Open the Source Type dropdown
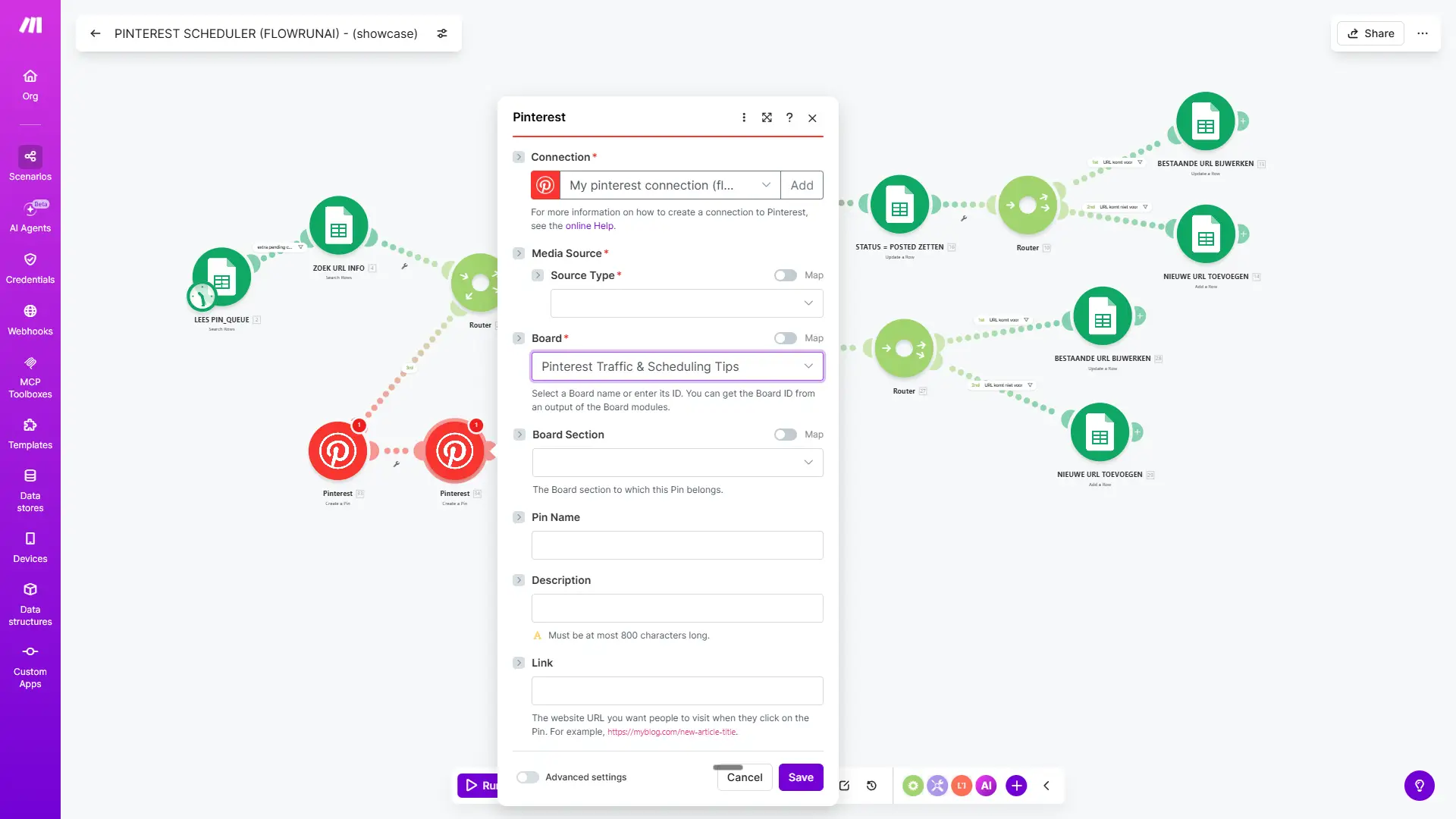This screenshot has width=1456, height=819. click(x=686, y=303)
